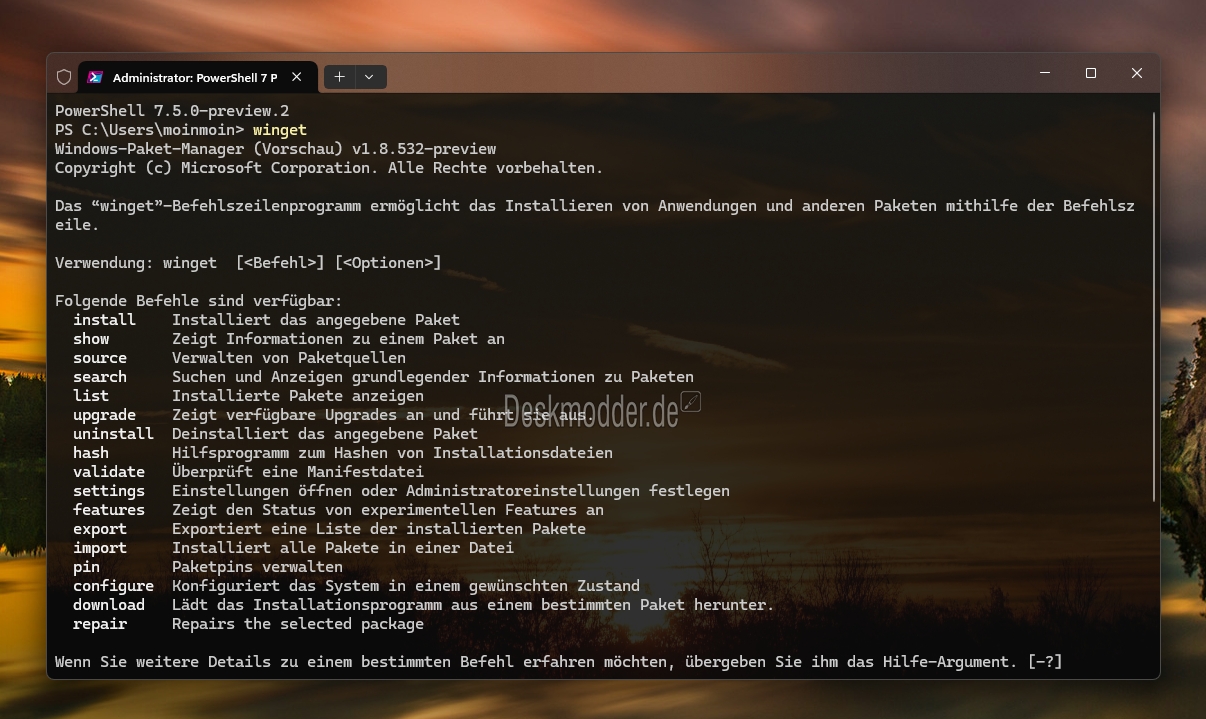The width and height of the screenshot is (1206, 719).
Task: Click the 'repair' command row
Action: [248, 624]
